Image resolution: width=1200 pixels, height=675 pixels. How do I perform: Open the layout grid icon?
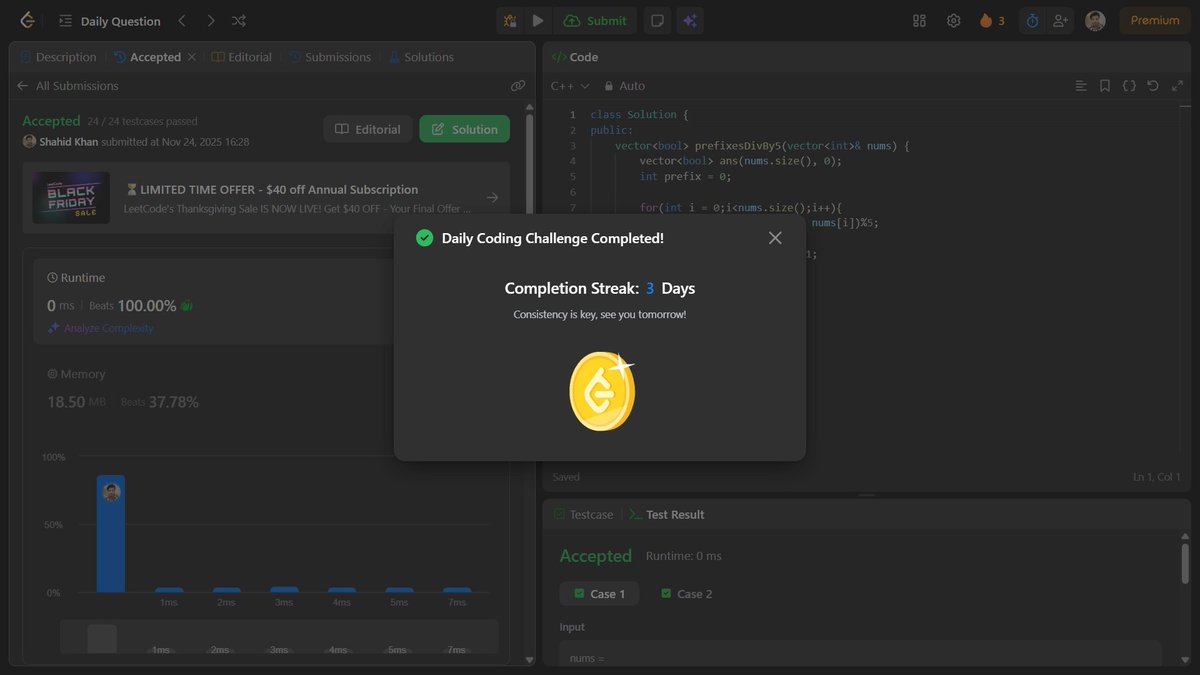click(x=920, y=21)
